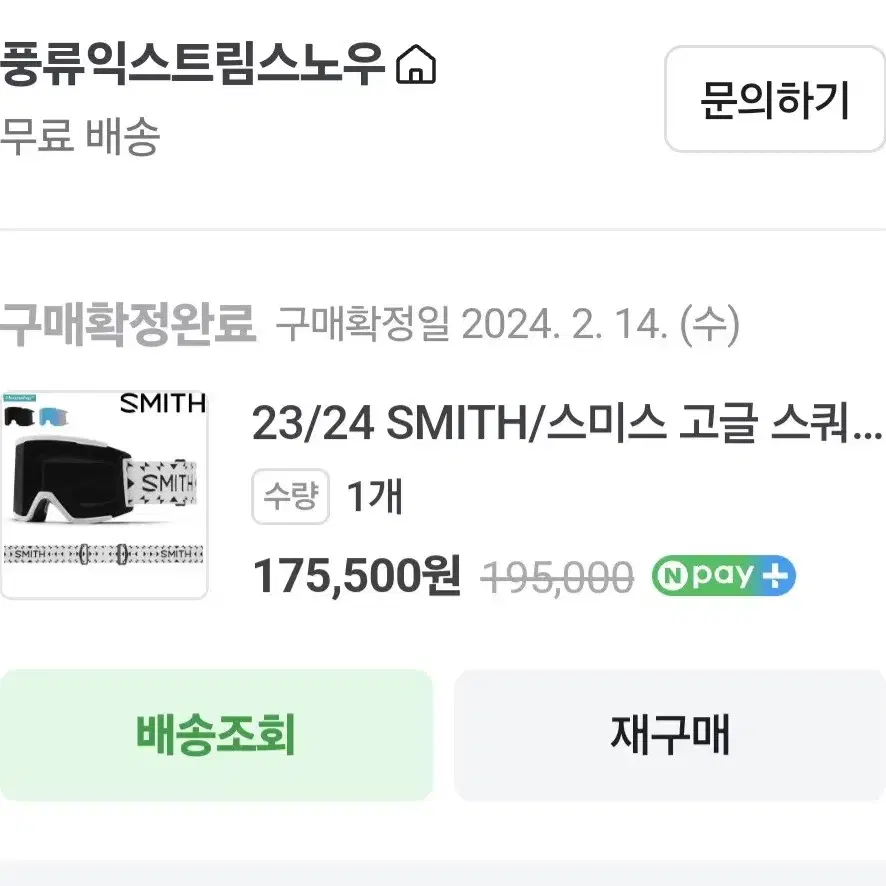Click the goggle strap strip in product image

(x=103, y=554)
